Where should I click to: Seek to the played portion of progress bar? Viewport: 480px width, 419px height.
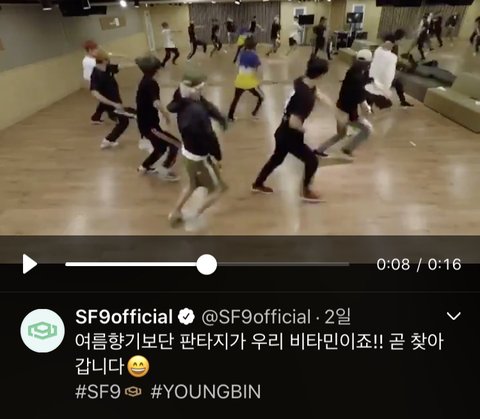click(x=131, y=264)
